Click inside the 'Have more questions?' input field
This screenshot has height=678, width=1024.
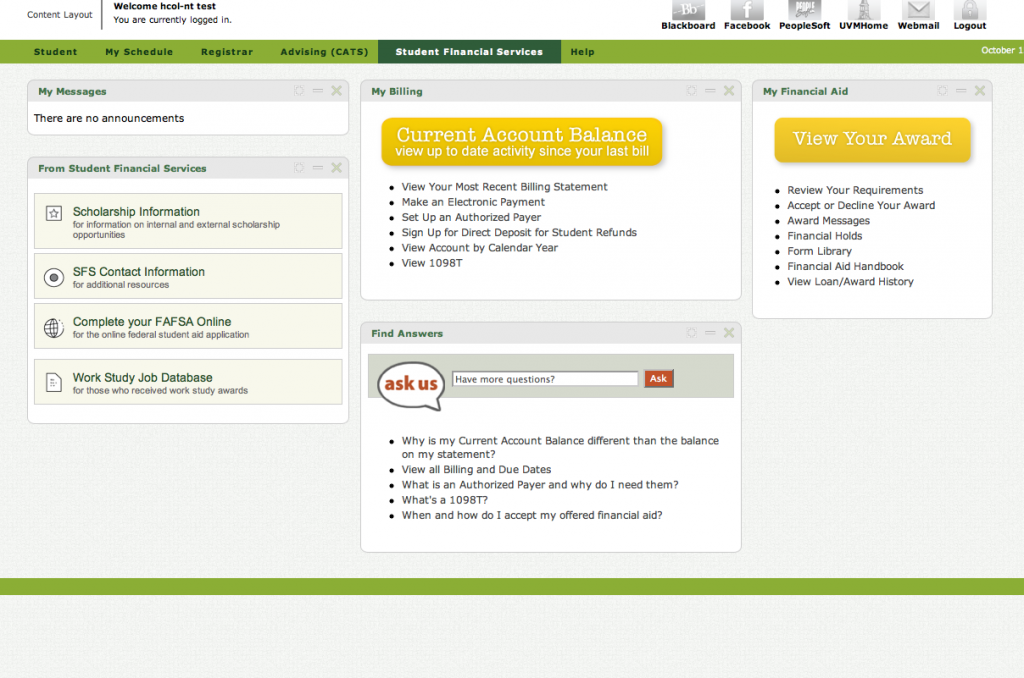(544, 378)
